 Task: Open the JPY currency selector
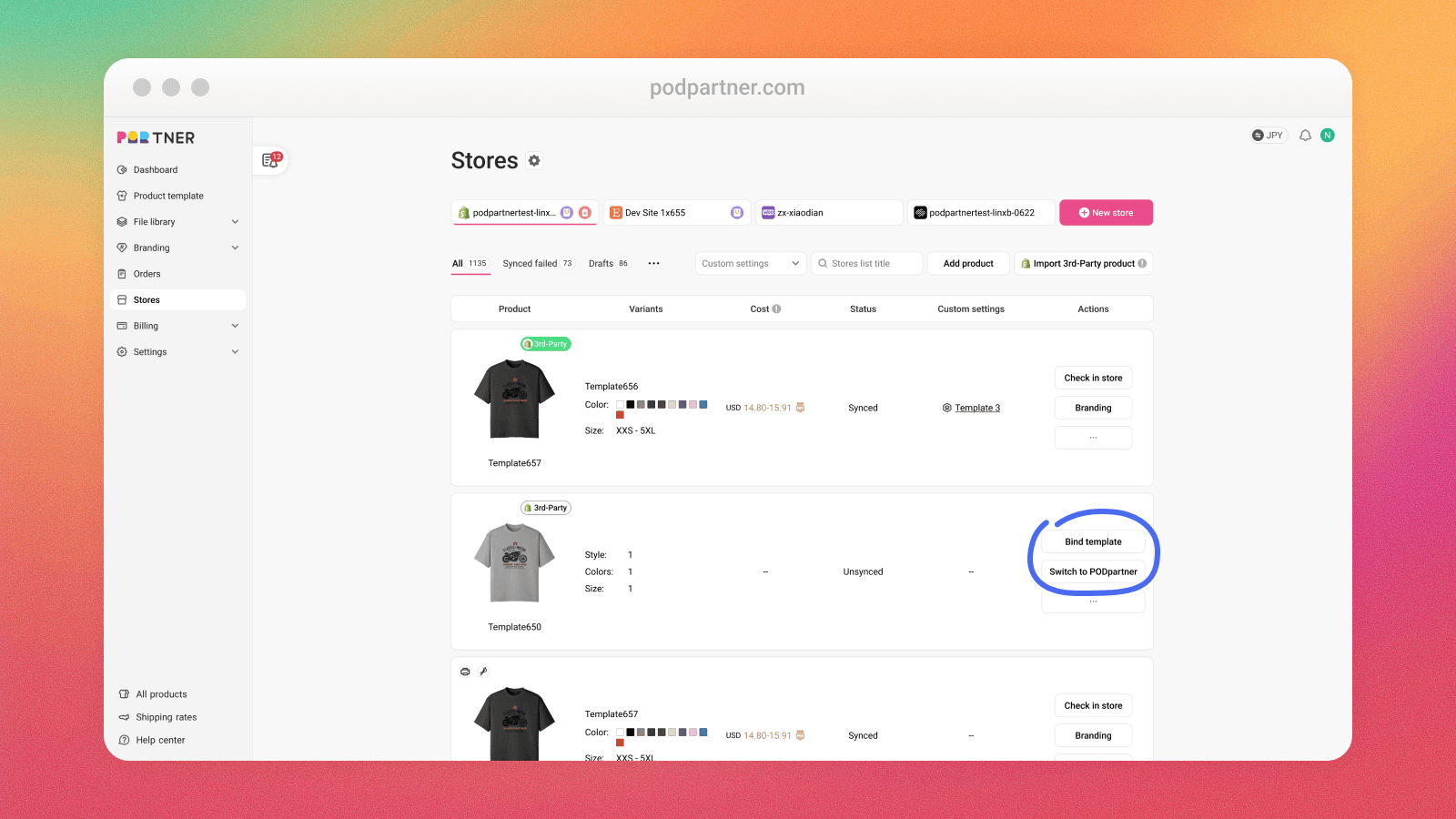point(1269,135)
